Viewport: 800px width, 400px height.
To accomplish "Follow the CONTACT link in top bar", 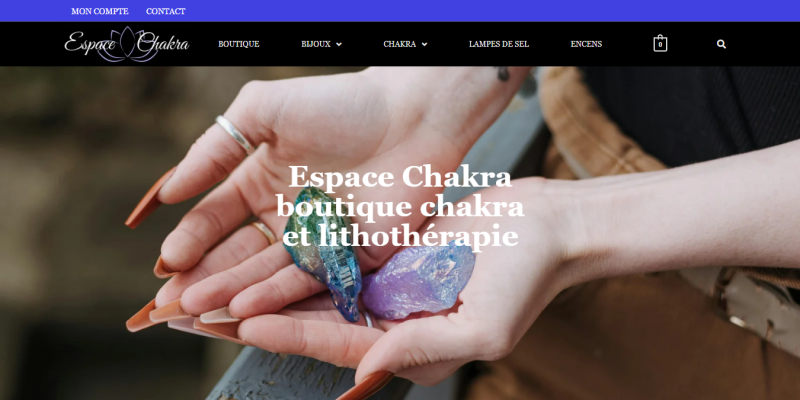I will click(x=166, y=11).
